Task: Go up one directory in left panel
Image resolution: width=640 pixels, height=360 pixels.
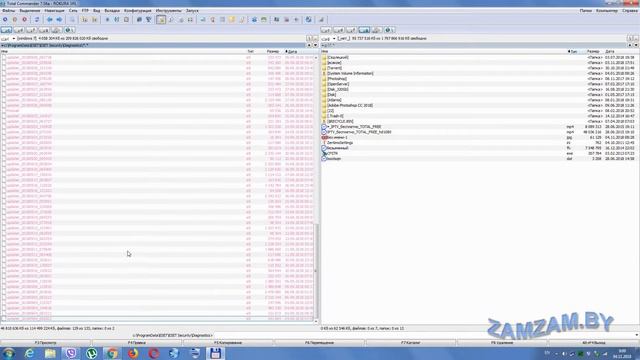Action: (315, 38)
